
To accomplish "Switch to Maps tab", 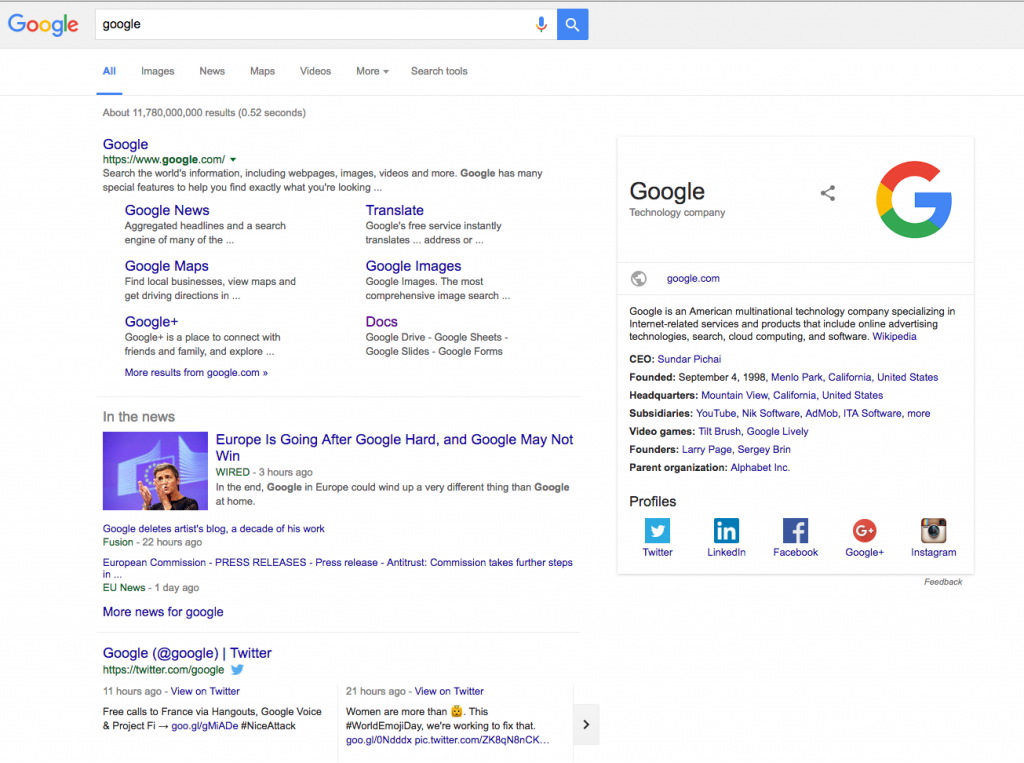I will pos(263,71).
